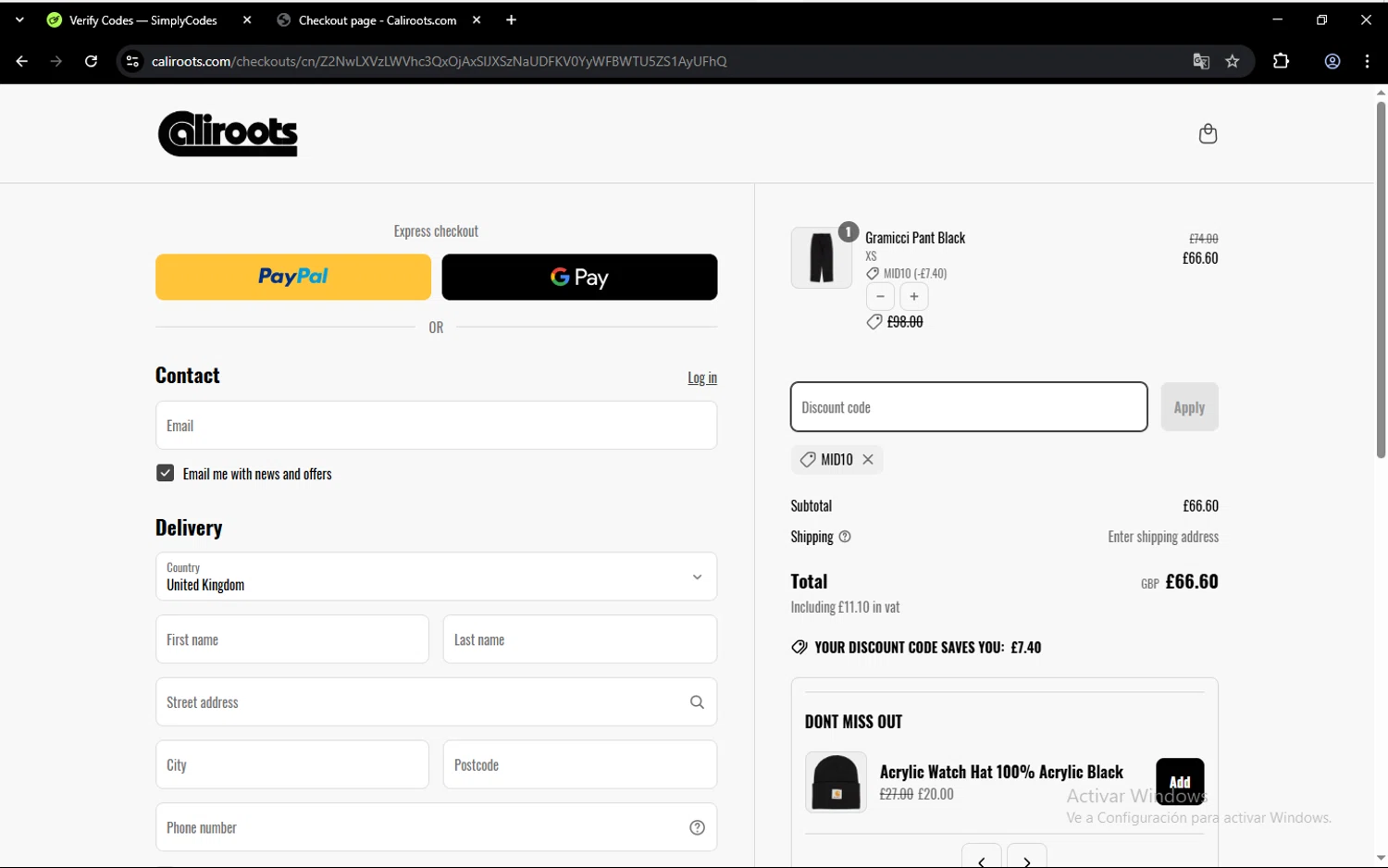Click the Caliroots logo
Screen dimensions: 1388x868
[228, 133]
